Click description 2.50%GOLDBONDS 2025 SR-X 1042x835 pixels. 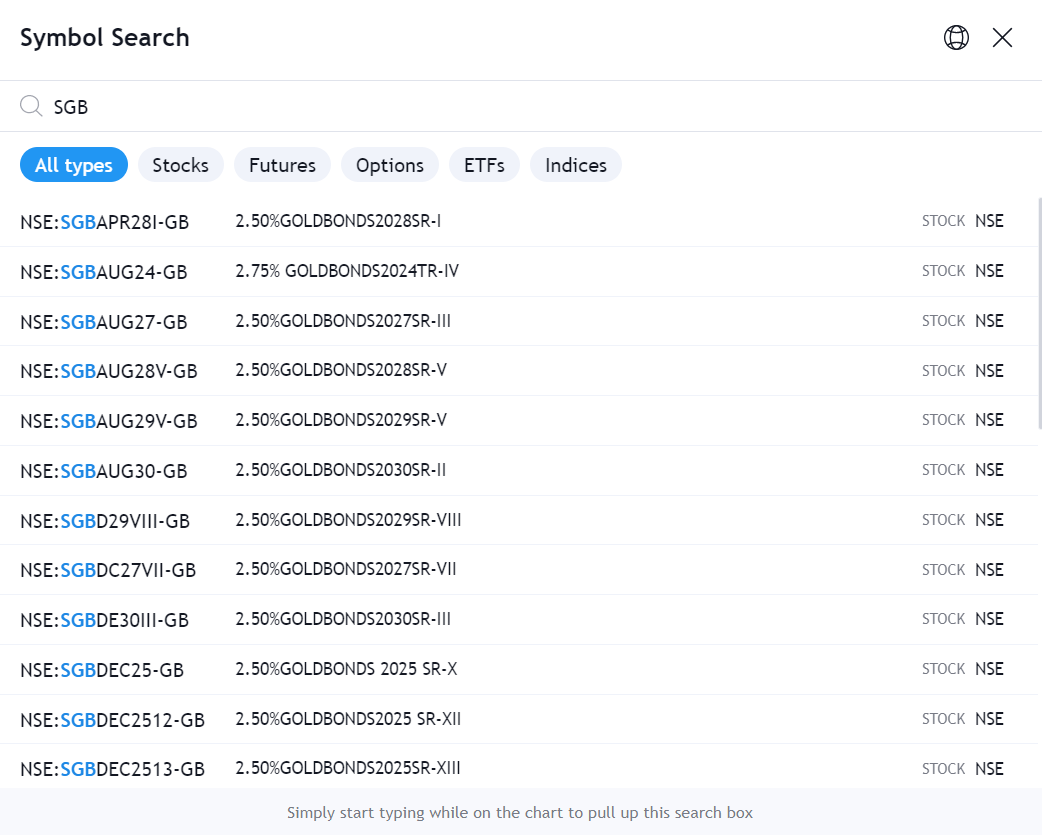tap(346, 668)
